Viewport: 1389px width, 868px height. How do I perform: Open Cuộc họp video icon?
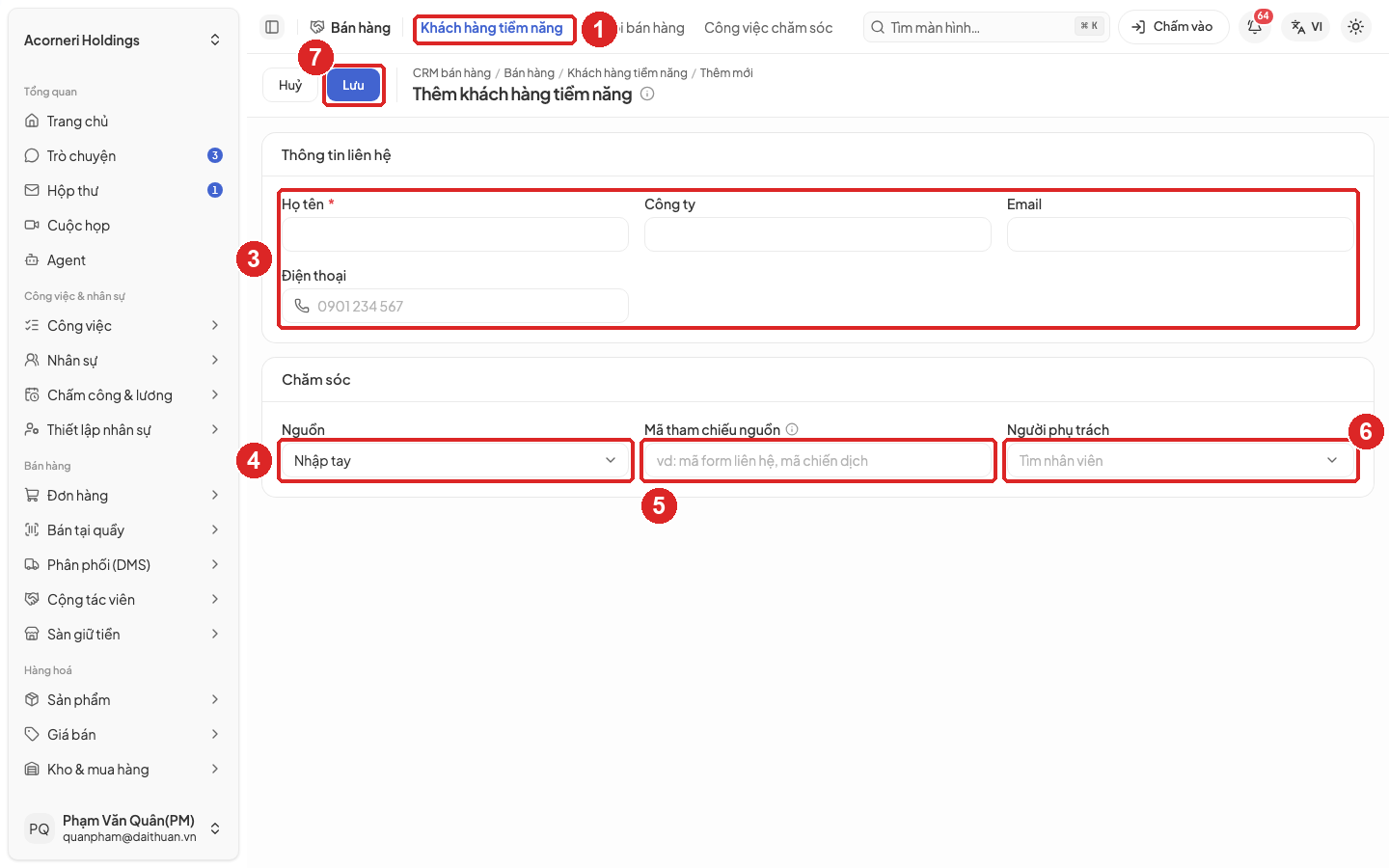32,225
